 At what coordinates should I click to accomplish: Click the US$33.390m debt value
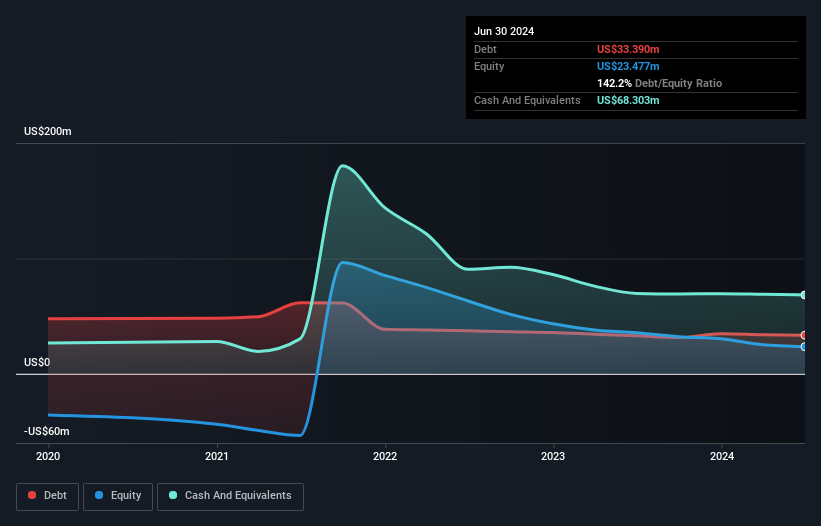point(628,49)
